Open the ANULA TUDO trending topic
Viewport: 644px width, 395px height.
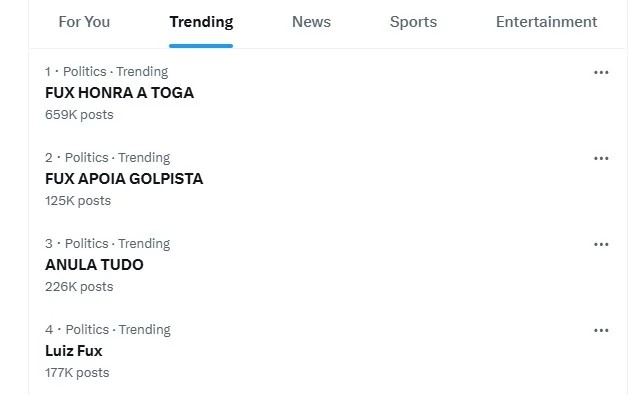point(94,265)
